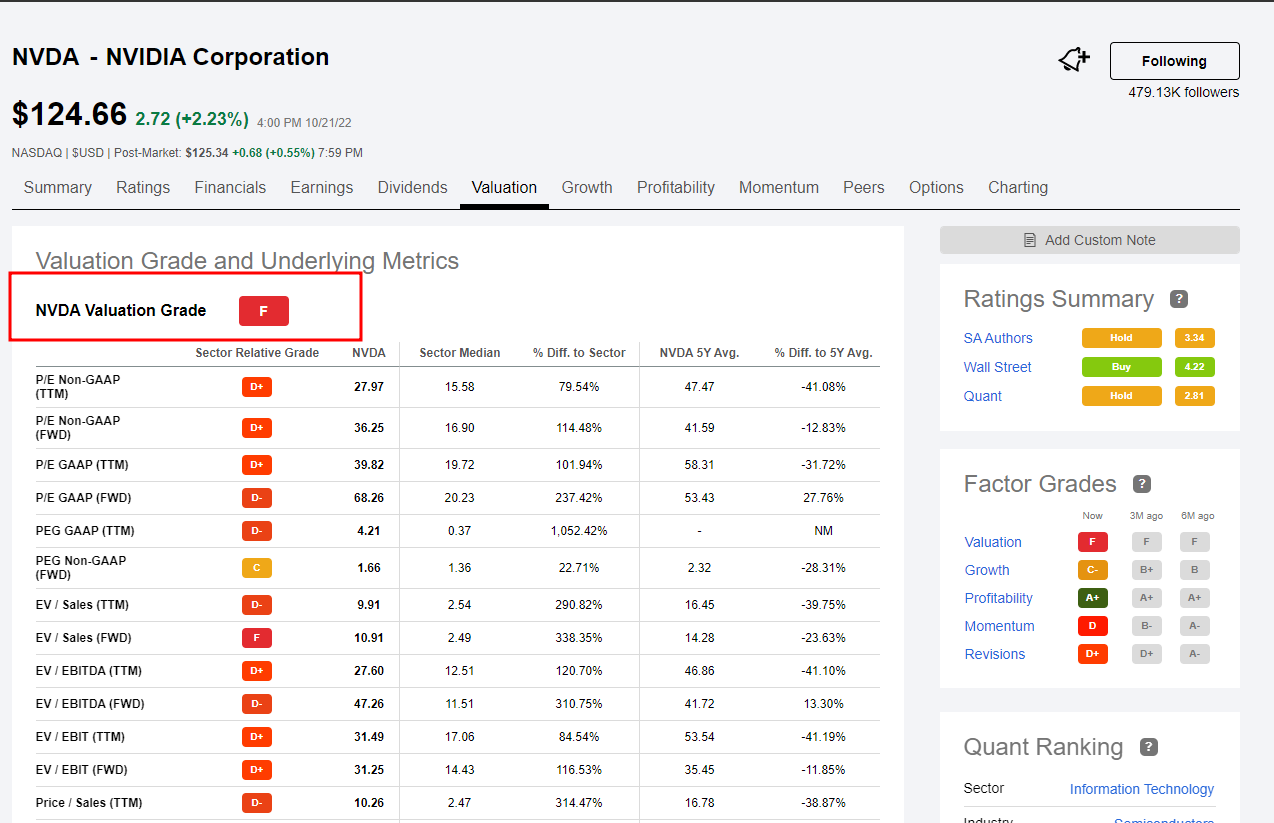Viewport: 1274px width, 823px height.
Task: Click the 4.22 Wall Street score badge
Action: [x=1195, y=367]
